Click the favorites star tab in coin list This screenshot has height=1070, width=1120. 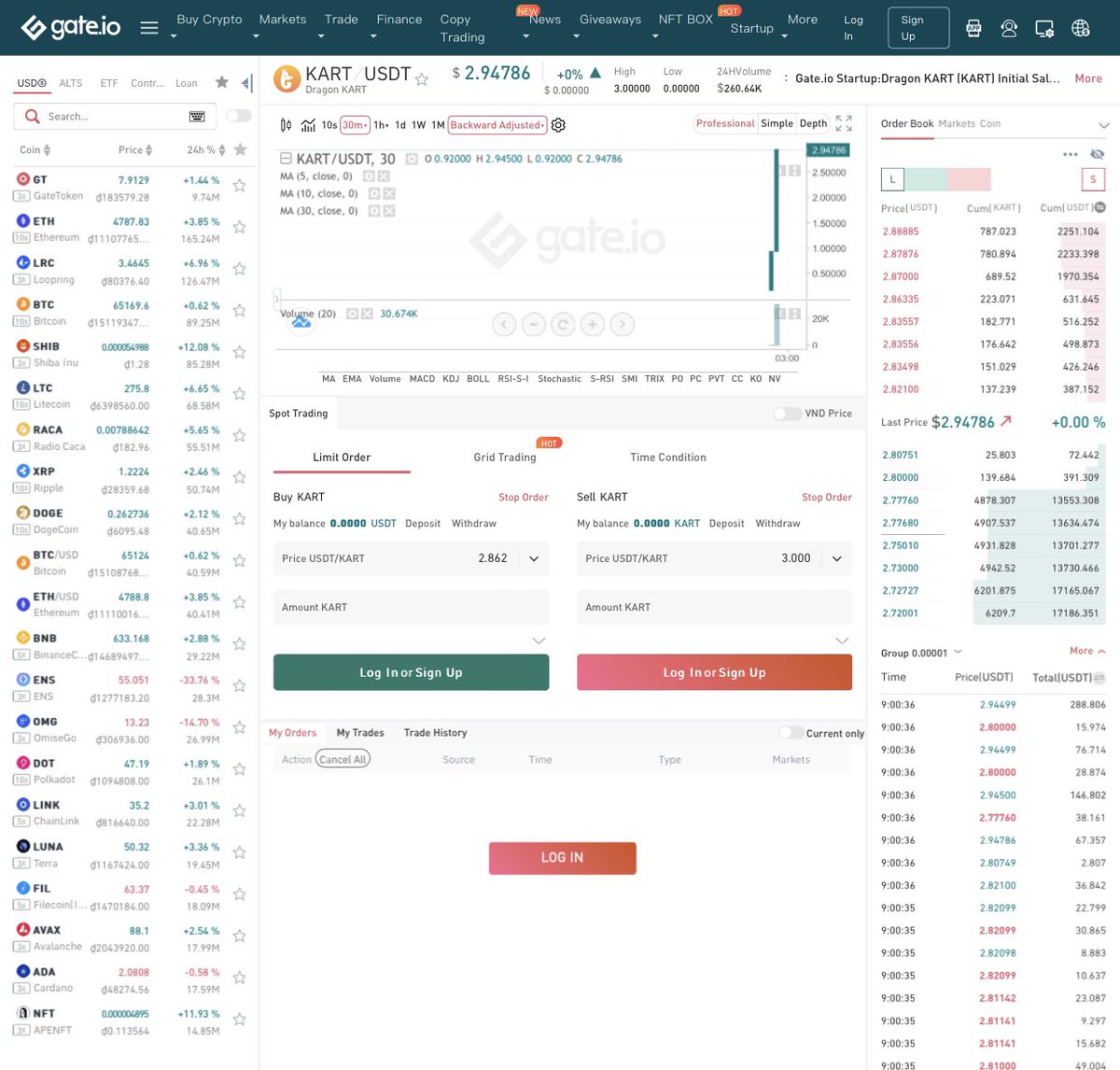tap(221, 82)
